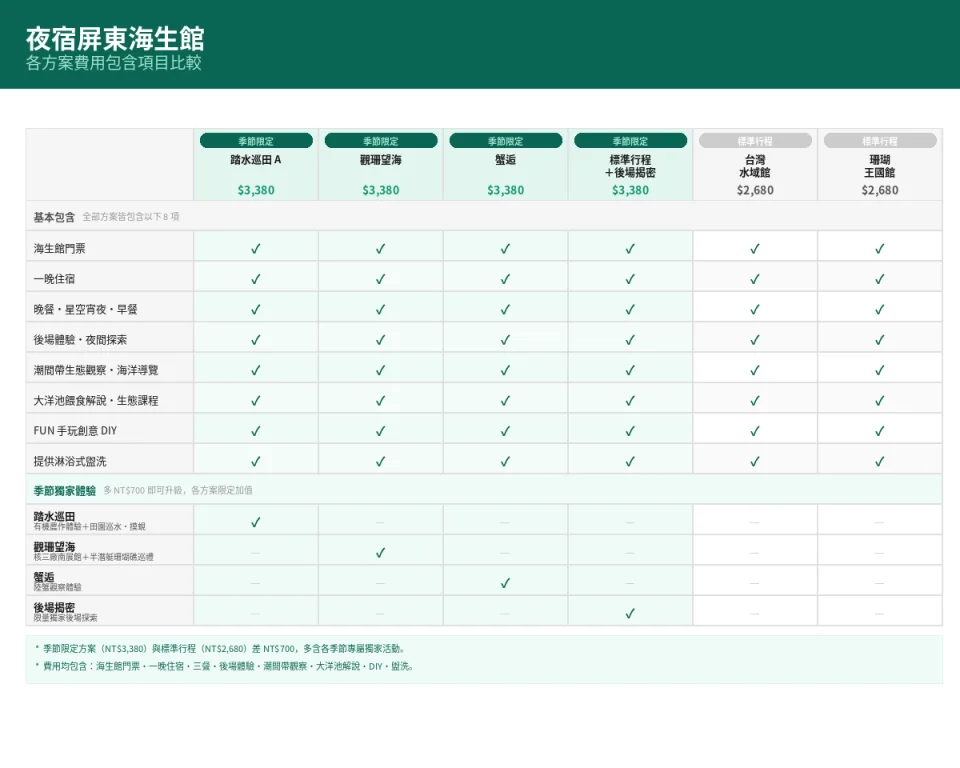
Task: Click the 標準行程 badge above 珊瑚王國館
Action: coord(880,141)
